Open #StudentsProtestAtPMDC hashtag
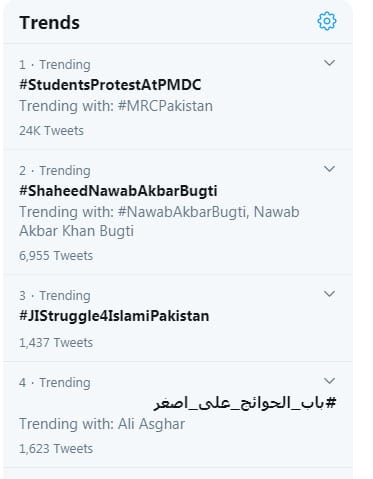The height and width of the screenshot is (479, 373). (x=110, y=85)
